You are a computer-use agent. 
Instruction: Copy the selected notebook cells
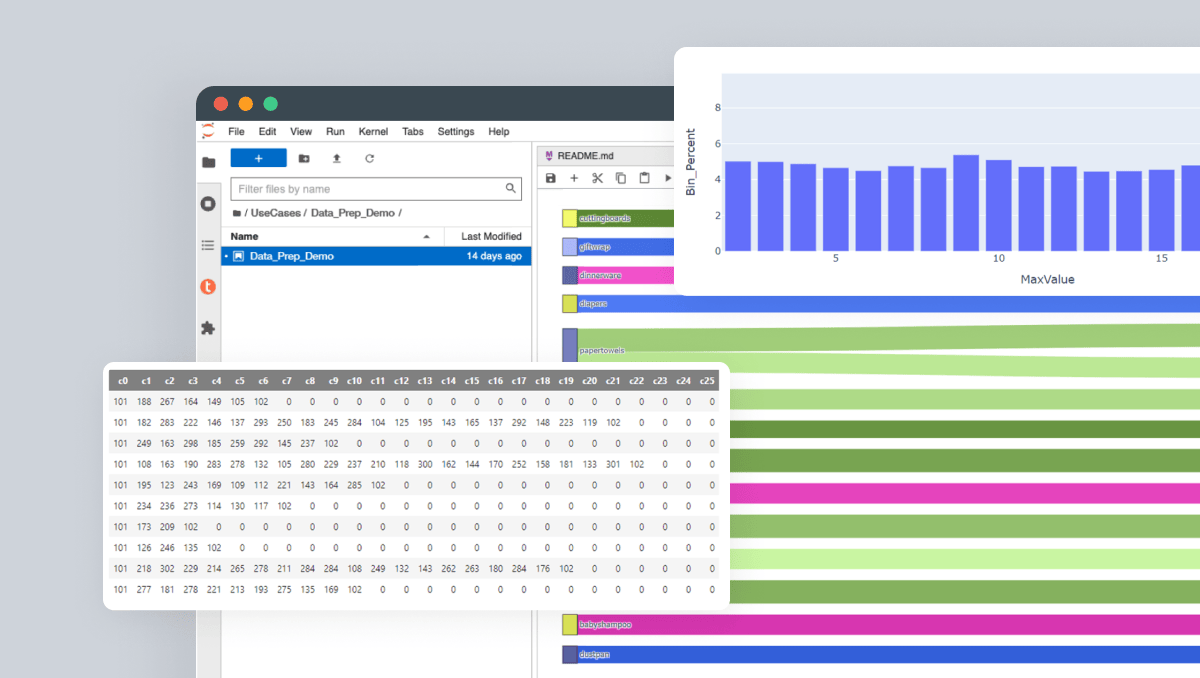[621, 178]
